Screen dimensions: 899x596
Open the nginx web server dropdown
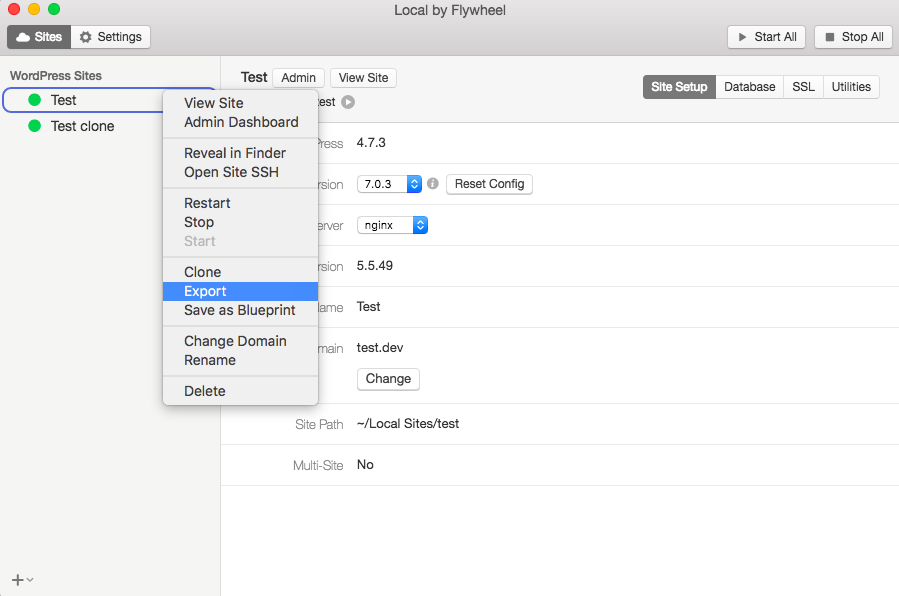coord(392,225)
